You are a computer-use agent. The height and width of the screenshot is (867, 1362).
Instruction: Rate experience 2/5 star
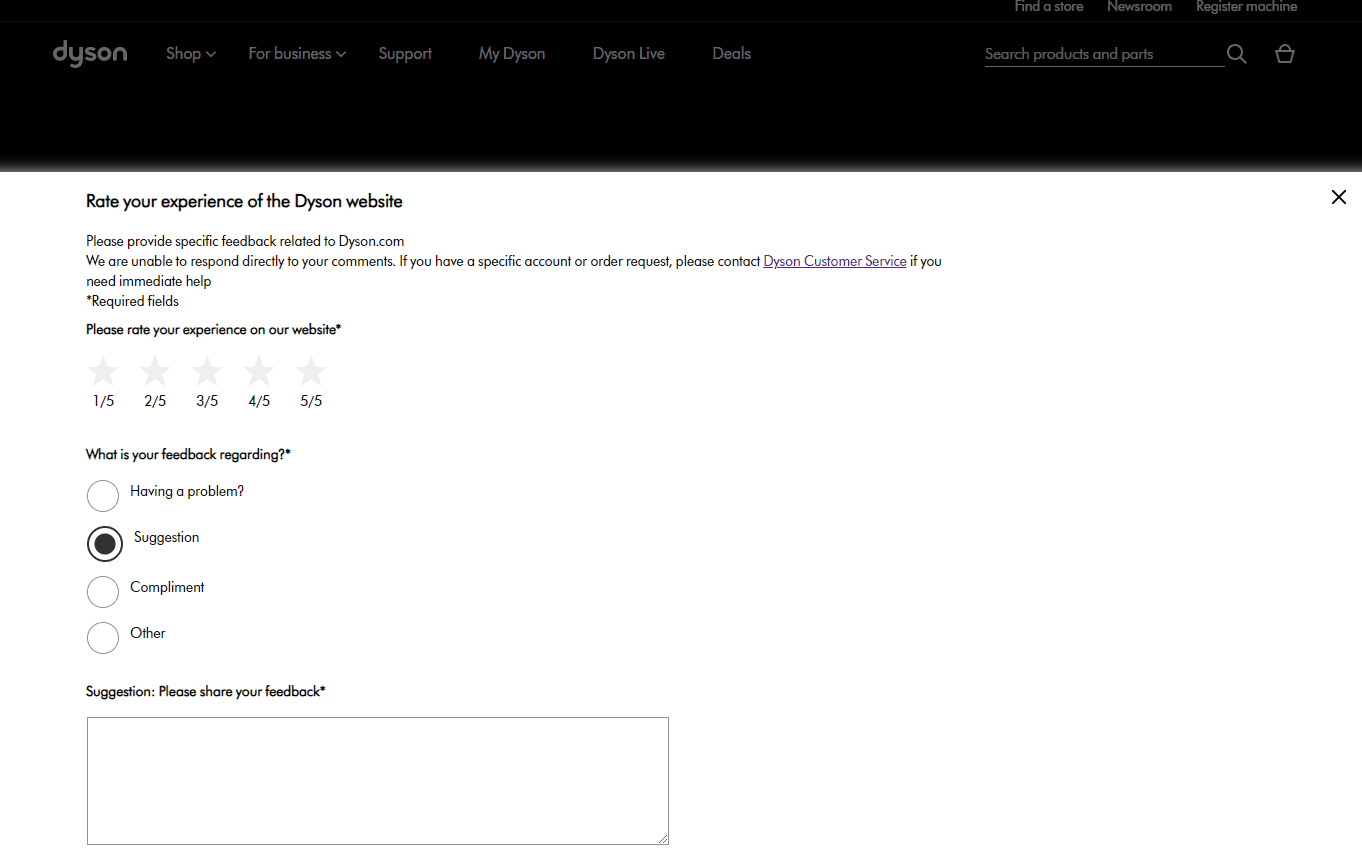click(155, 372)
